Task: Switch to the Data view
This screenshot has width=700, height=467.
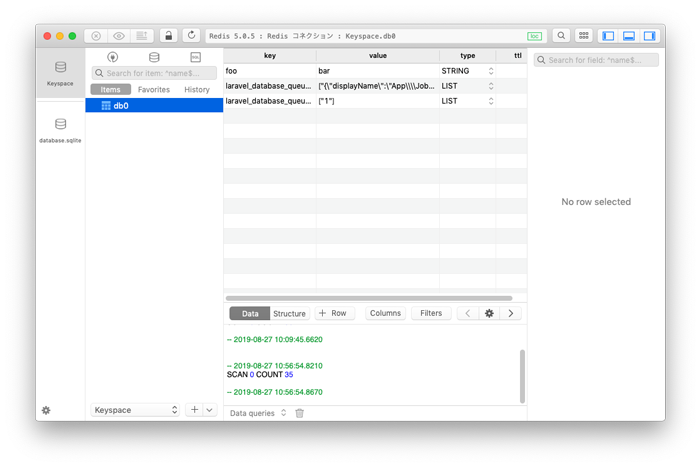Action: click(250, 313)
